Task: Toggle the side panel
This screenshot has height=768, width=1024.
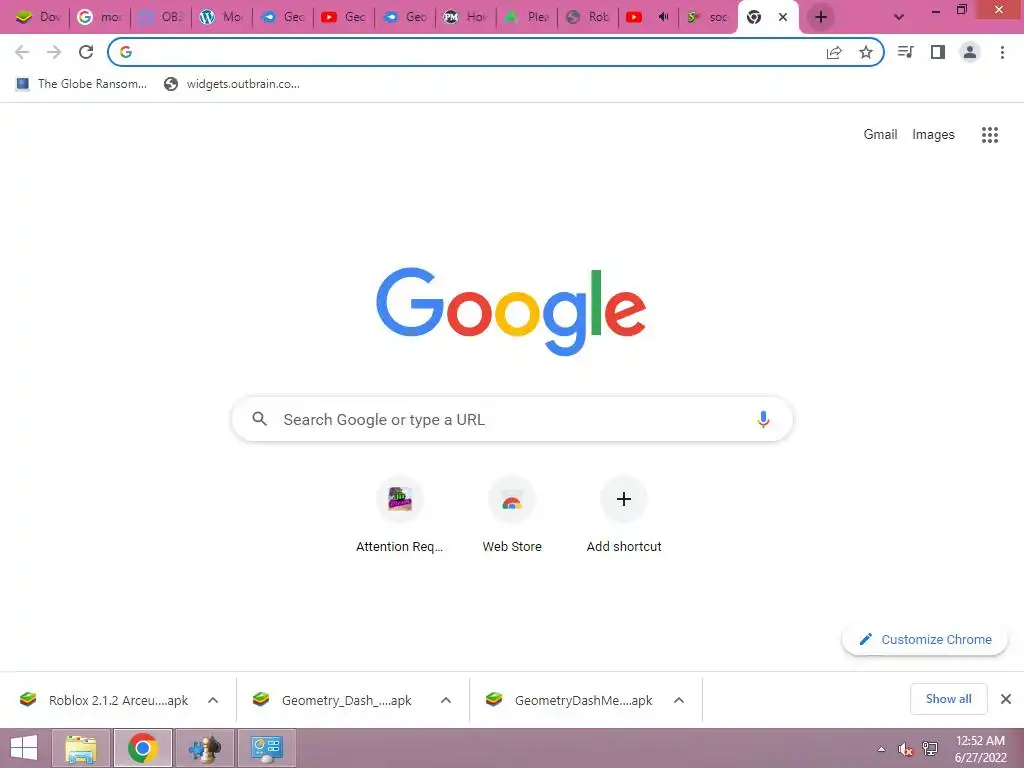Action: [x=938, y=52]
